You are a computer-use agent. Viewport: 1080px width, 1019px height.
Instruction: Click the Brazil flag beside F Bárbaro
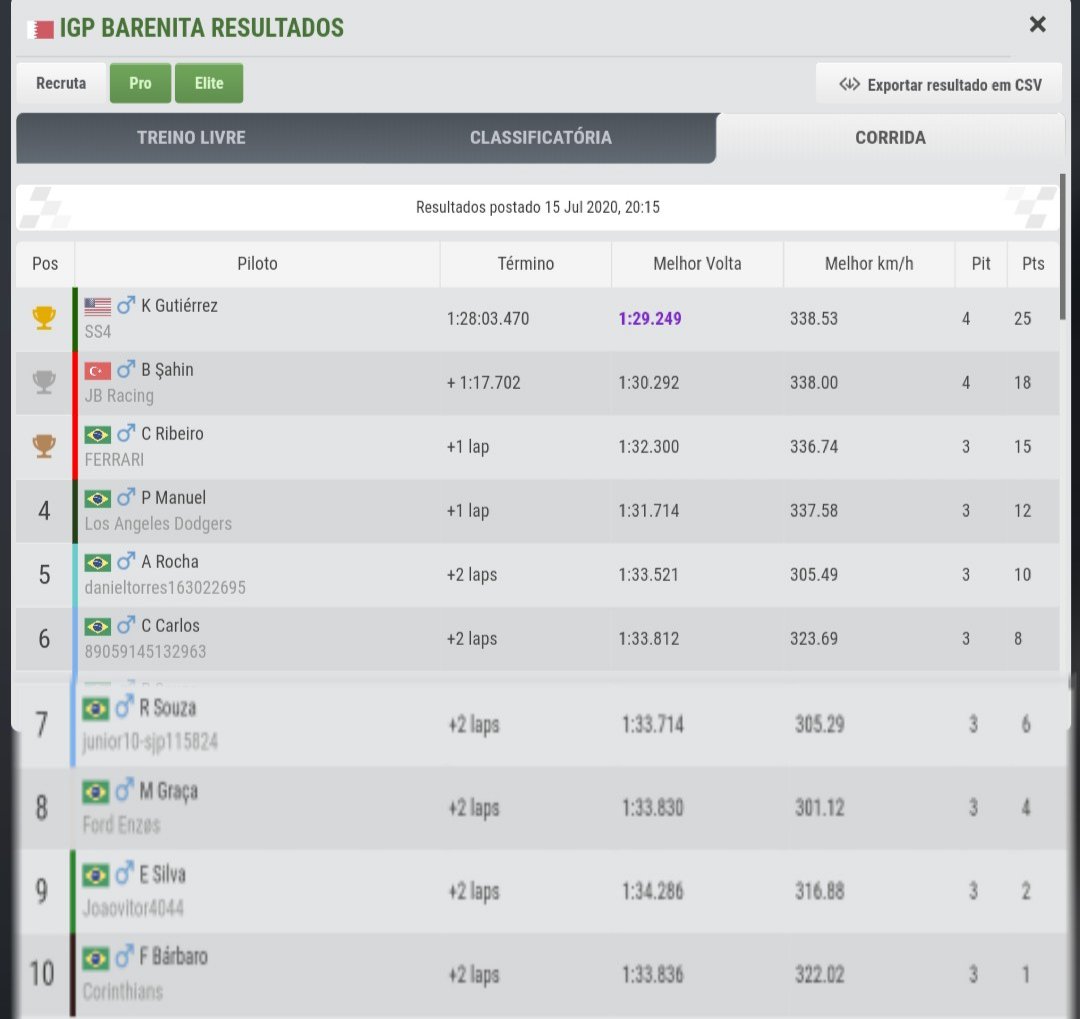95,958
